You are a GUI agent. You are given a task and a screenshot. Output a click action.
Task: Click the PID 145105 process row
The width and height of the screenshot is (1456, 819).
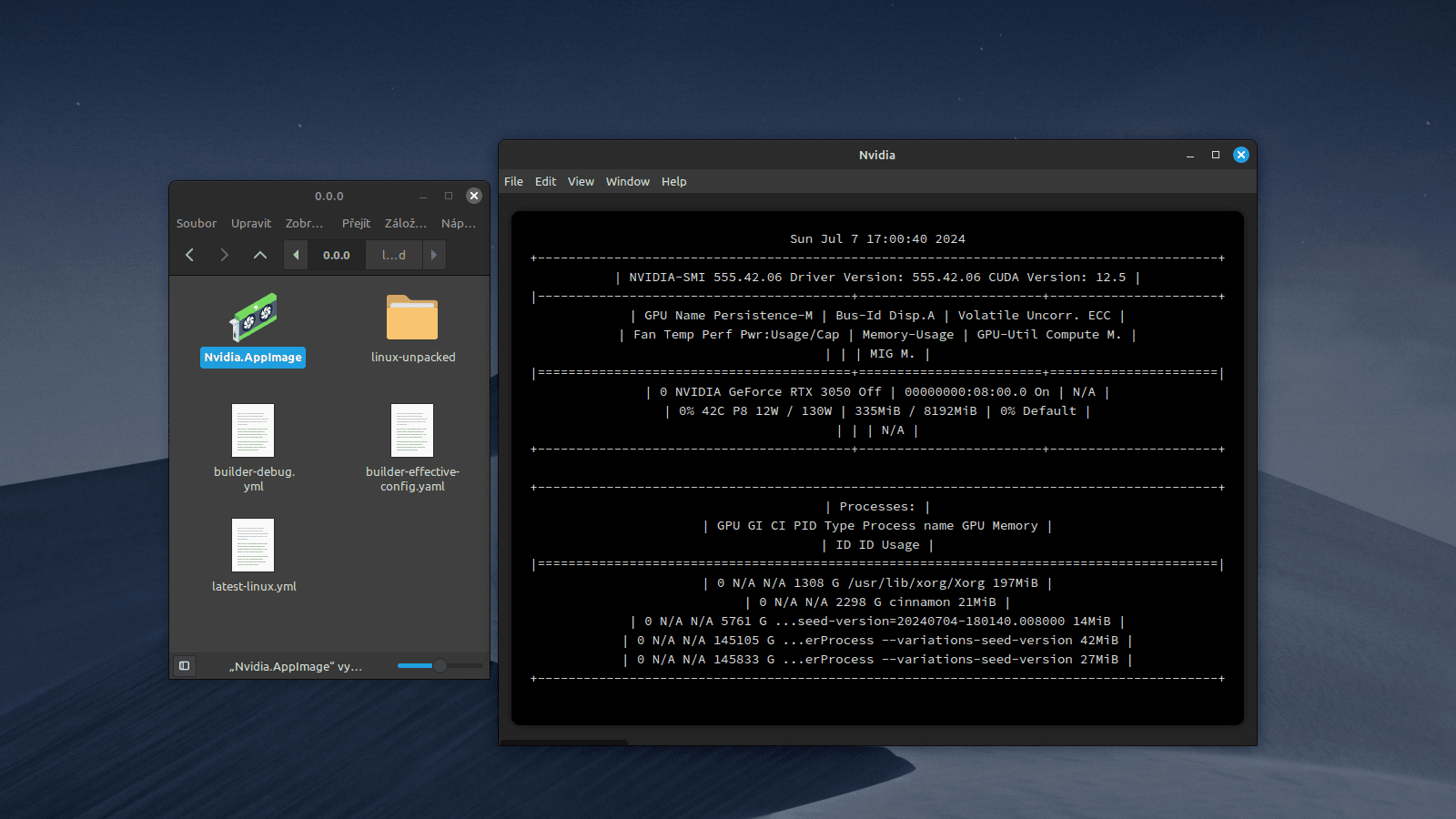[x=877, y=641]
